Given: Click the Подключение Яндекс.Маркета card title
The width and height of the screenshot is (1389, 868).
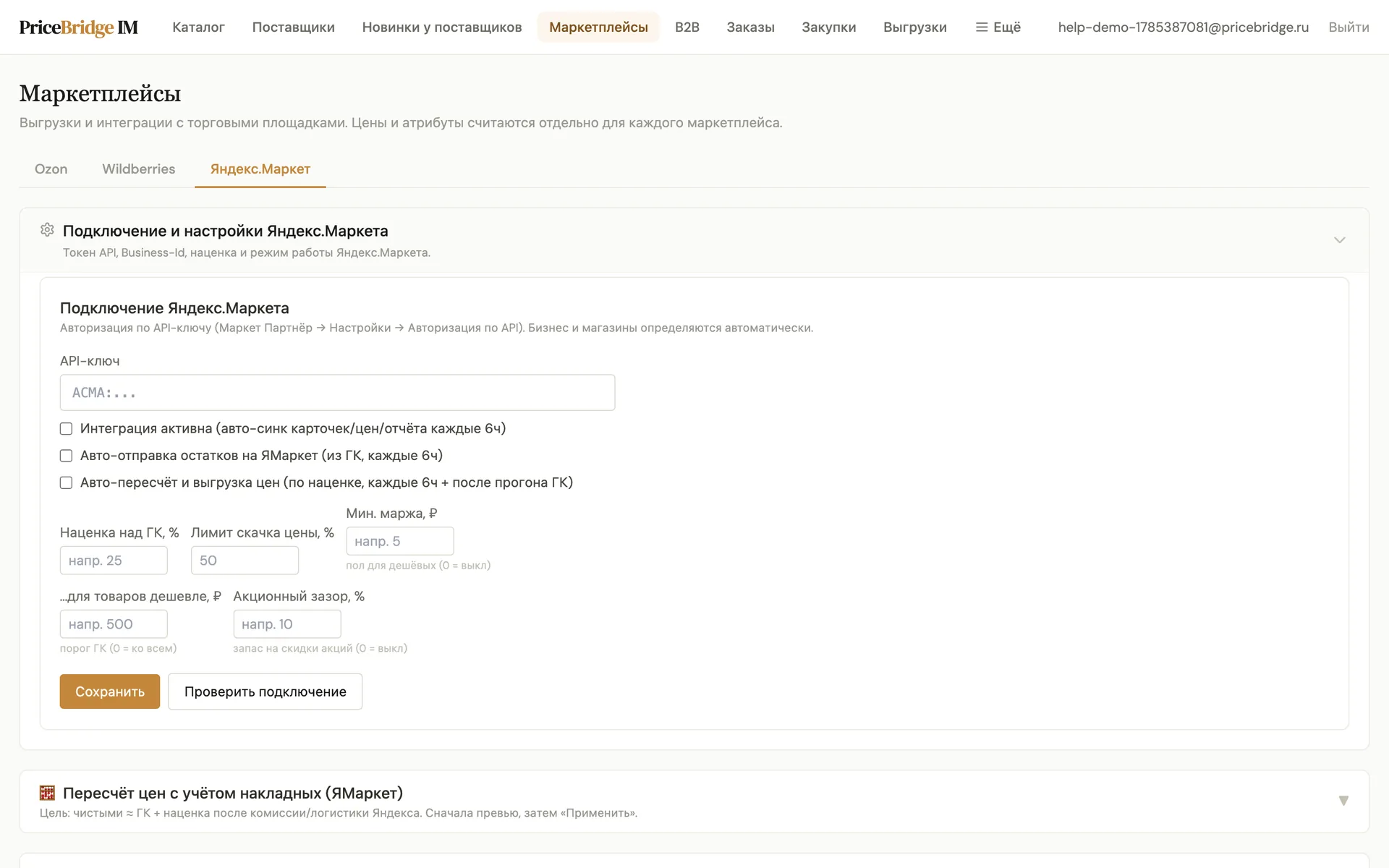Looking at the screenshot, I should 174,308.
